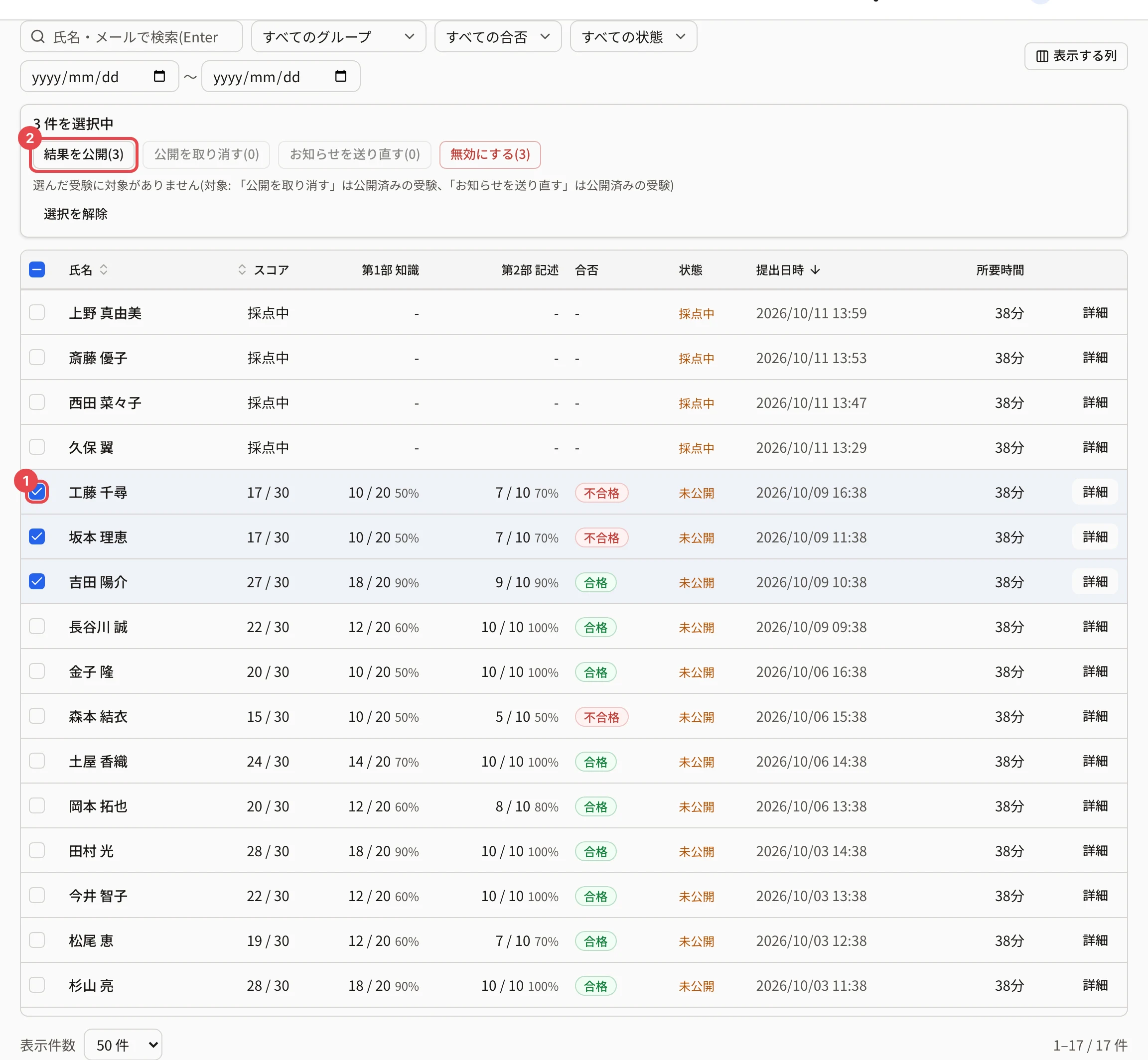1148x1060 pixels.
Task: Click the 2026/10/11 13:47 submission time
Action: 811,402
